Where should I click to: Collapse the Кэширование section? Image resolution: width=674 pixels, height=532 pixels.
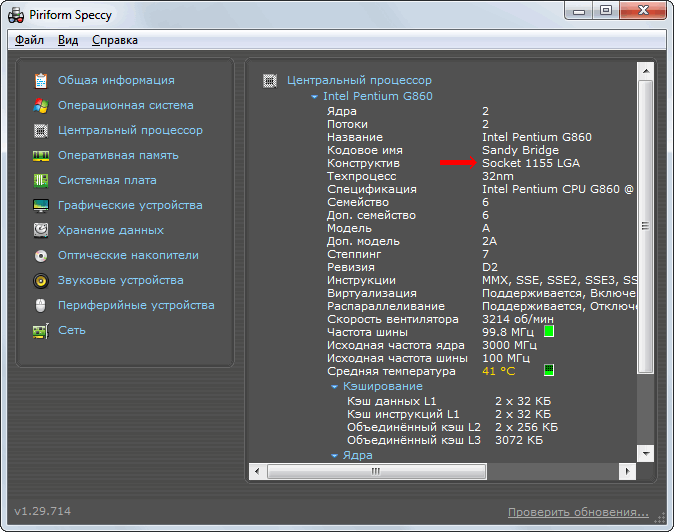point(334,387)
